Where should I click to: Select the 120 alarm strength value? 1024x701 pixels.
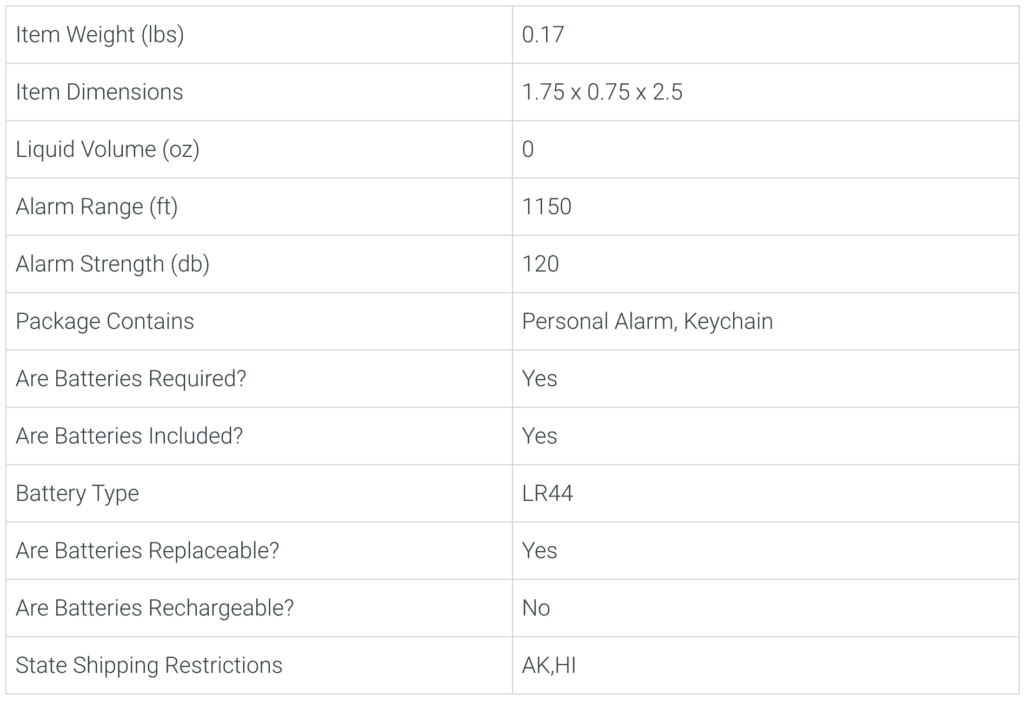click(x=540, y=265)
